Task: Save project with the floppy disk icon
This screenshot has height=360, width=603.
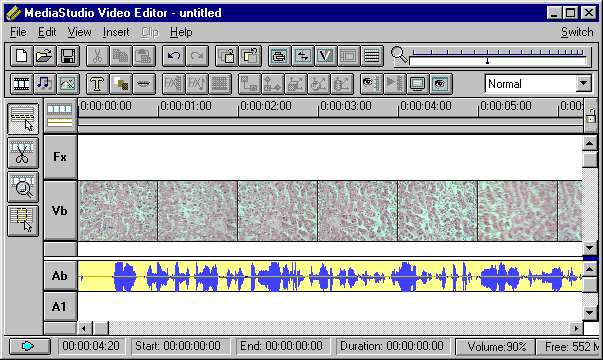Action: pyautogui.click(x=68, y=56)
